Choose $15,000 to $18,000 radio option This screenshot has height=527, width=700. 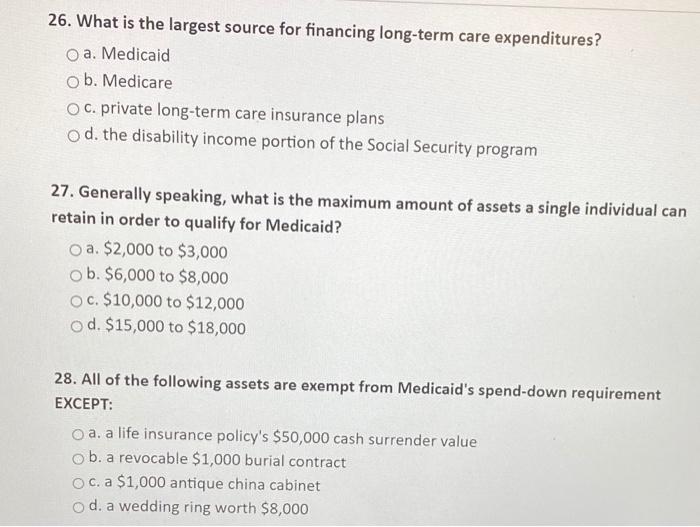[77, 327]
